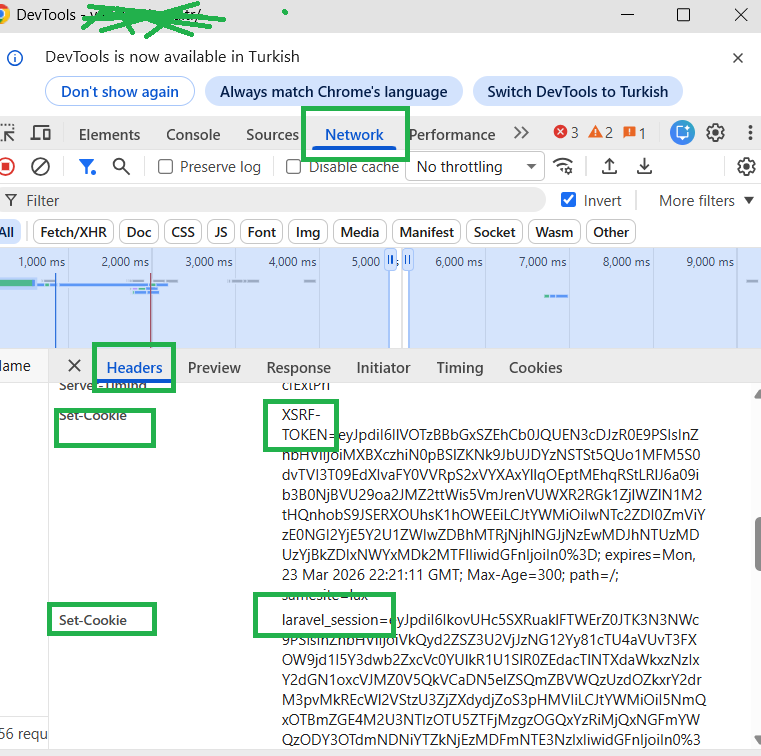Toggle the device toolbar icon
Image resolution: width=761 pixels, height=756 pixels.
coord(41,133)
